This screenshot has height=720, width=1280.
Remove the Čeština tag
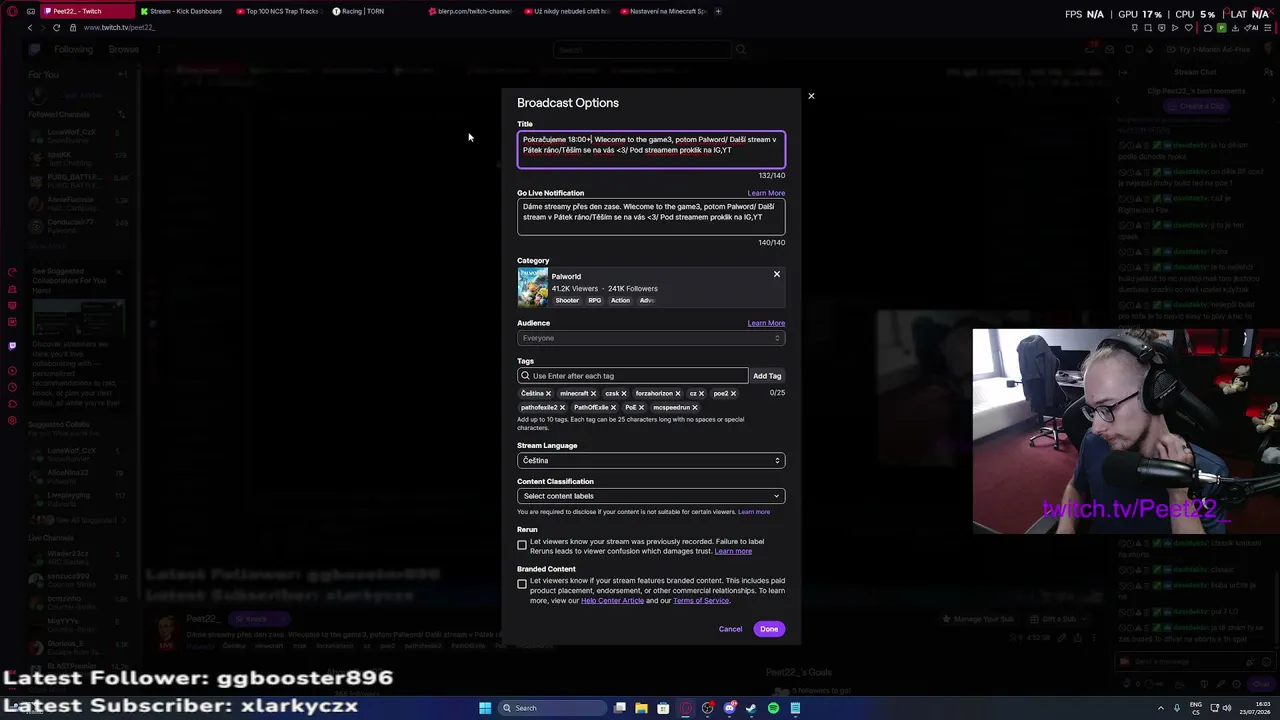(548, 393)
